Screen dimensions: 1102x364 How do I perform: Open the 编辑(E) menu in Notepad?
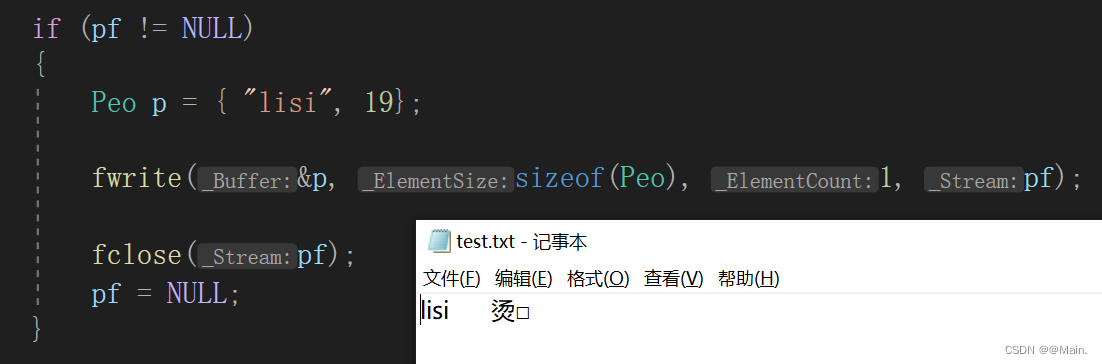(x=524, y=279)
